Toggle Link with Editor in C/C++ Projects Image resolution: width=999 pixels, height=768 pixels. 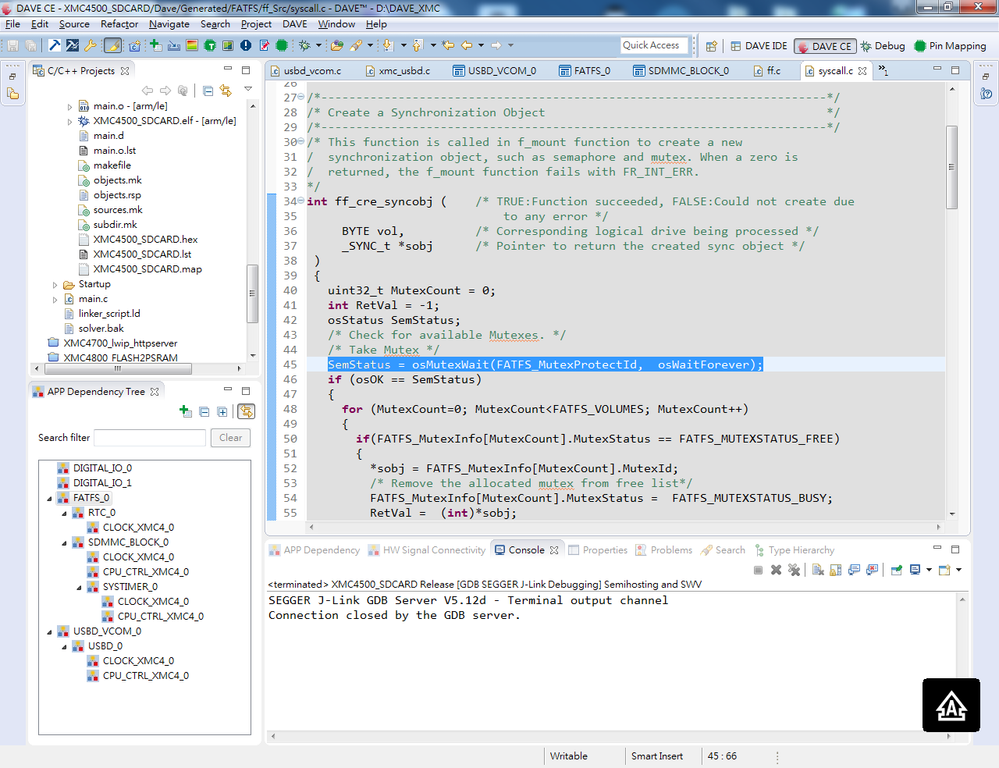tap(226, 91)
